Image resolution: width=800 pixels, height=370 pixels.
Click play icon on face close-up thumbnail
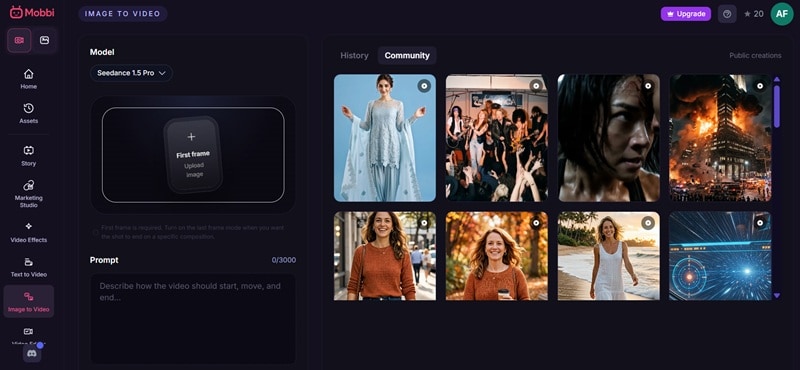(648, 86)
